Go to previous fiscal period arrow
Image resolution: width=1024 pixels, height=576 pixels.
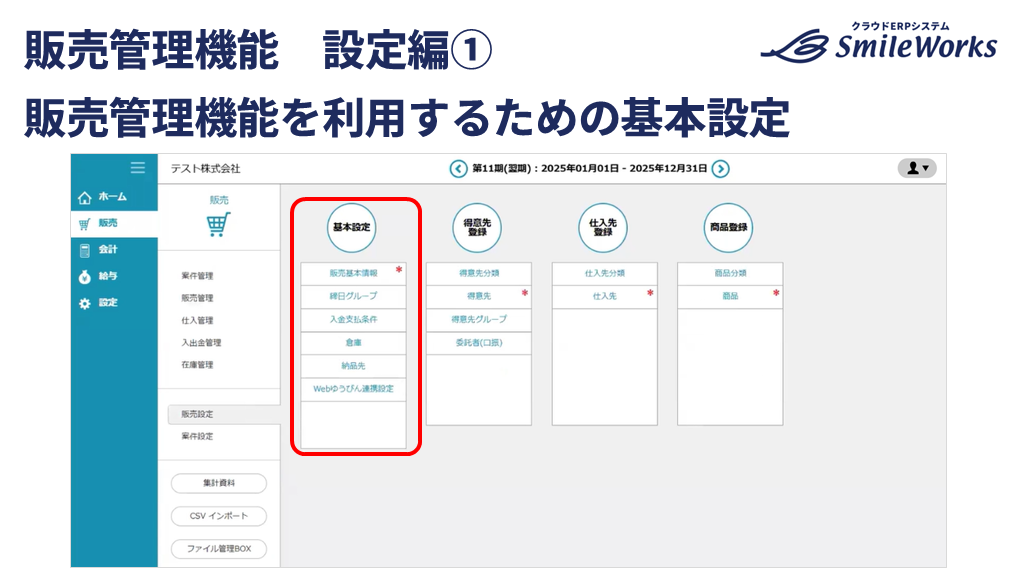[x=458, y=168]
